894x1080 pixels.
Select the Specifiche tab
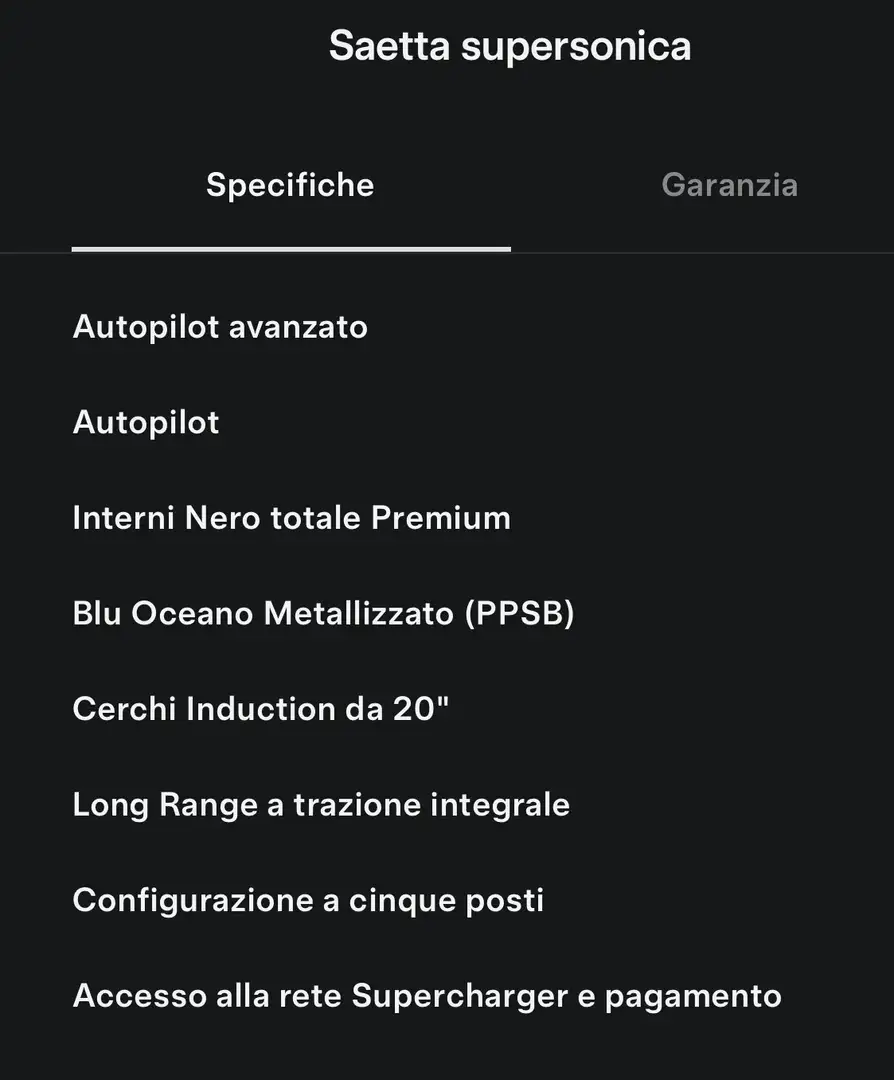pos(290,185)
